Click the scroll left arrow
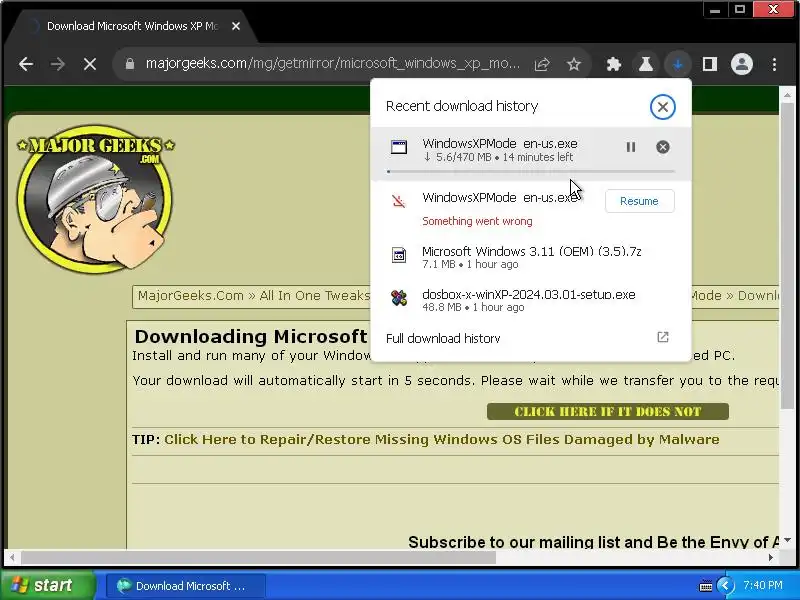The image size is (800, 600). click(x=12, y=558)
